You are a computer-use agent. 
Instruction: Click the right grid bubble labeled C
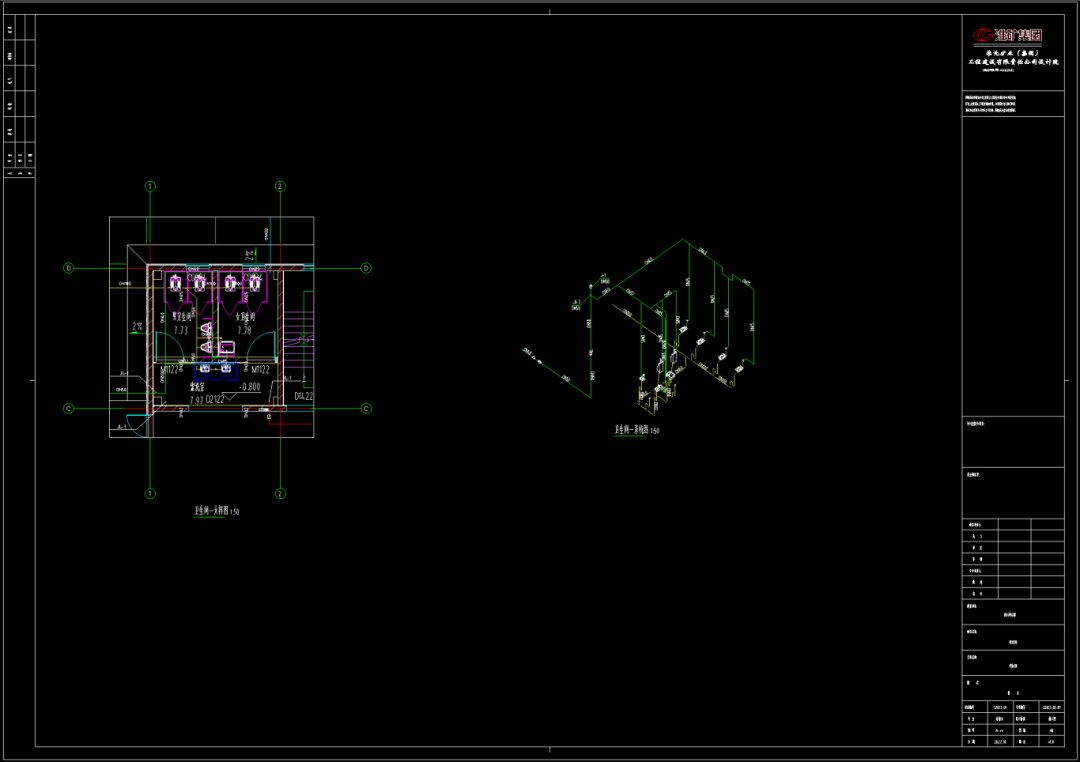366,408
